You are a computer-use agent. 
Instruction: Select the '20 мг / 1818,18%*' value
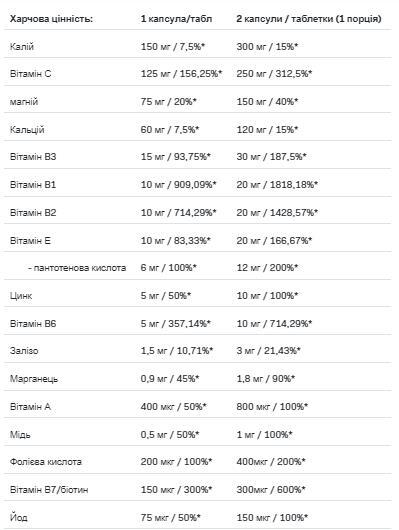277,185
